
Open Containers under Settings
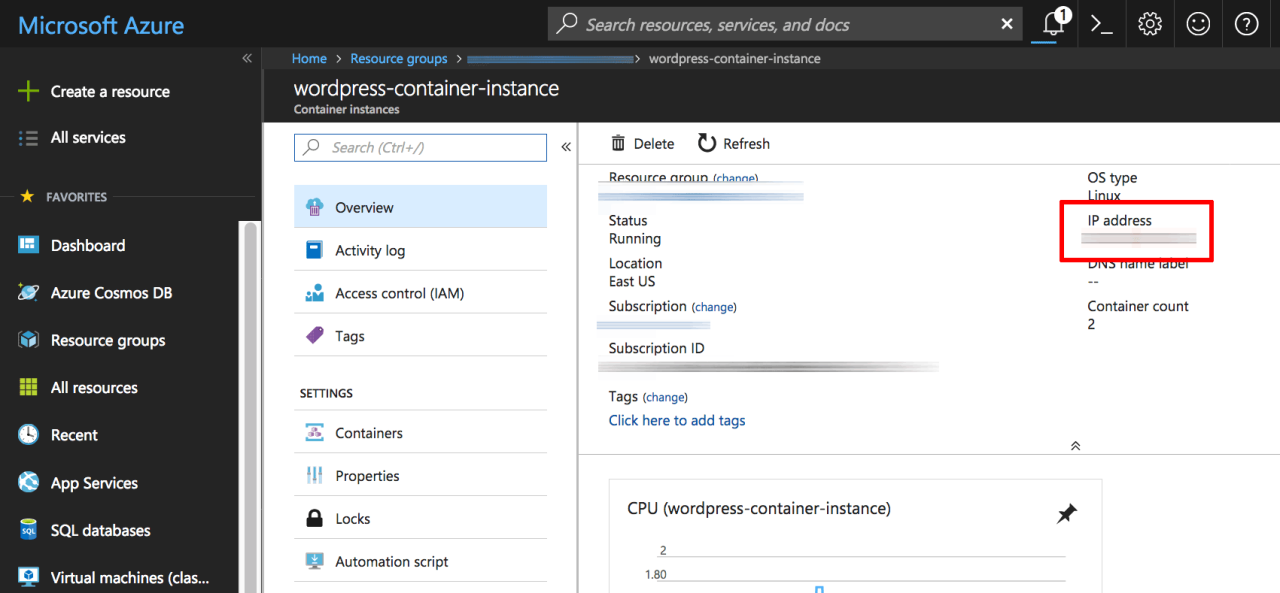(368, 433)
